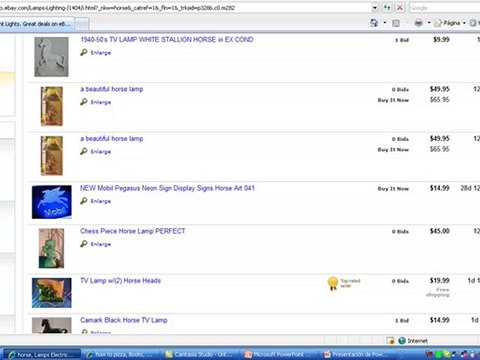Click the $9.99 price of white stallion lamp
This screenshot has width=480, height=360.
point(441,39)
